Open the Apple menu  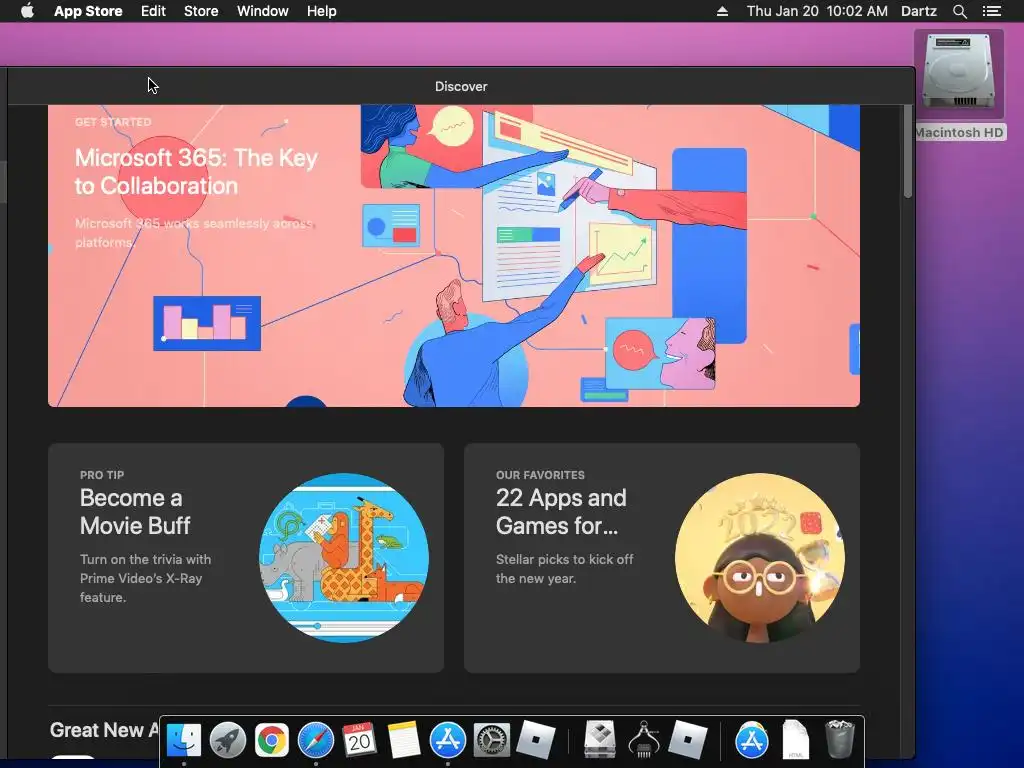tap(27, 11)
